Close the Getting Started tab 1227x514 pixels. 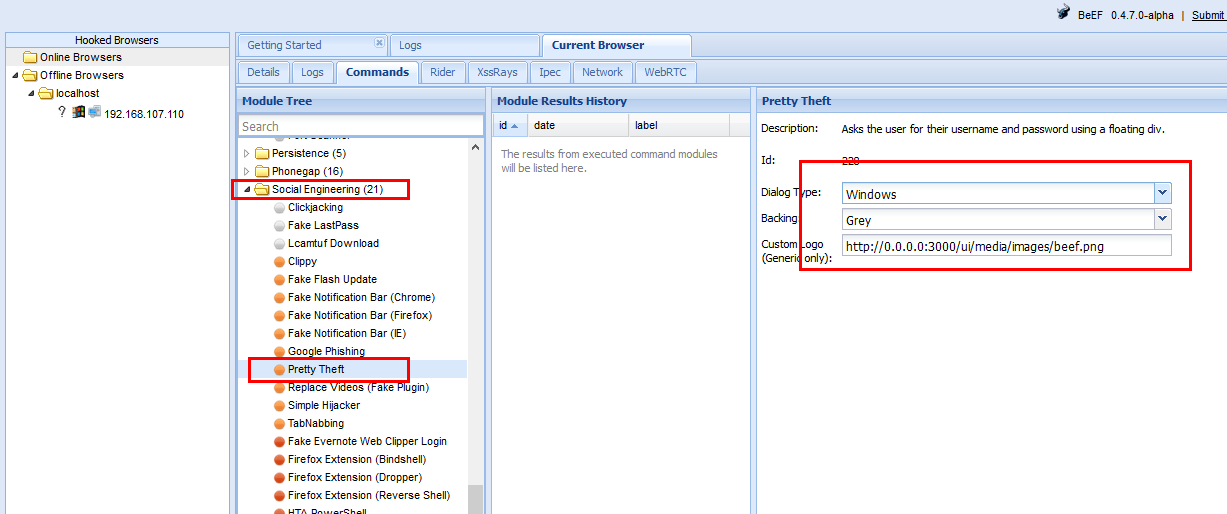(379, 43)
